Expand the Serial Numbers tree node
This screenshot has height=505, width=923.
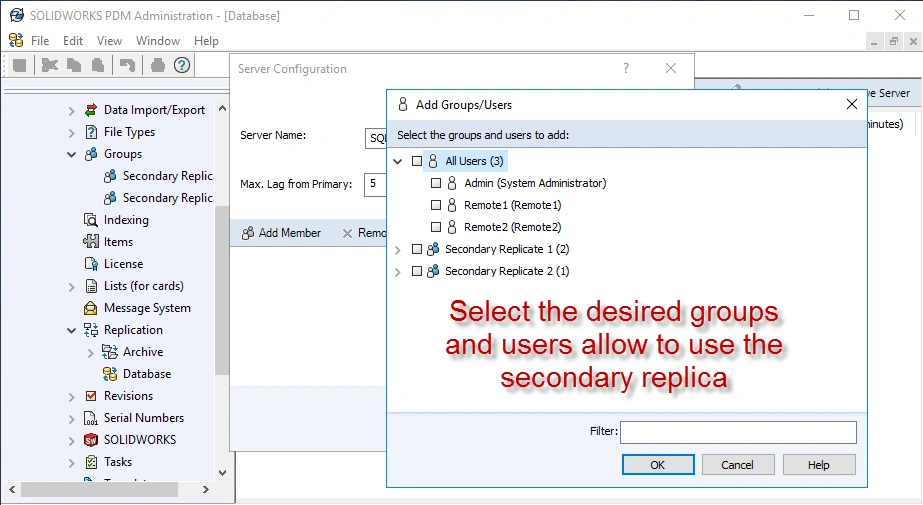(71, 419)
